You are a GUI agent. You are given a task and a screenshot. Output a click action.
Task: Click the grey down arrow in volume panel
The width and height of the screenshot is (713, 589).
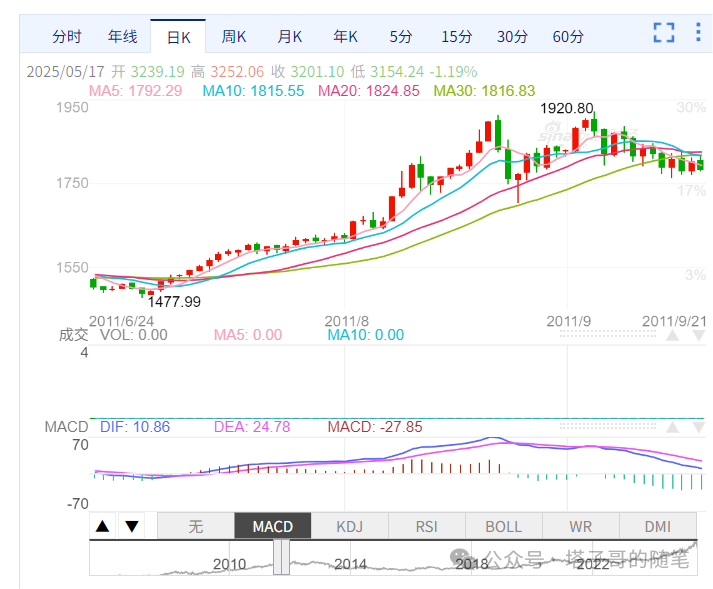point(699,336)
